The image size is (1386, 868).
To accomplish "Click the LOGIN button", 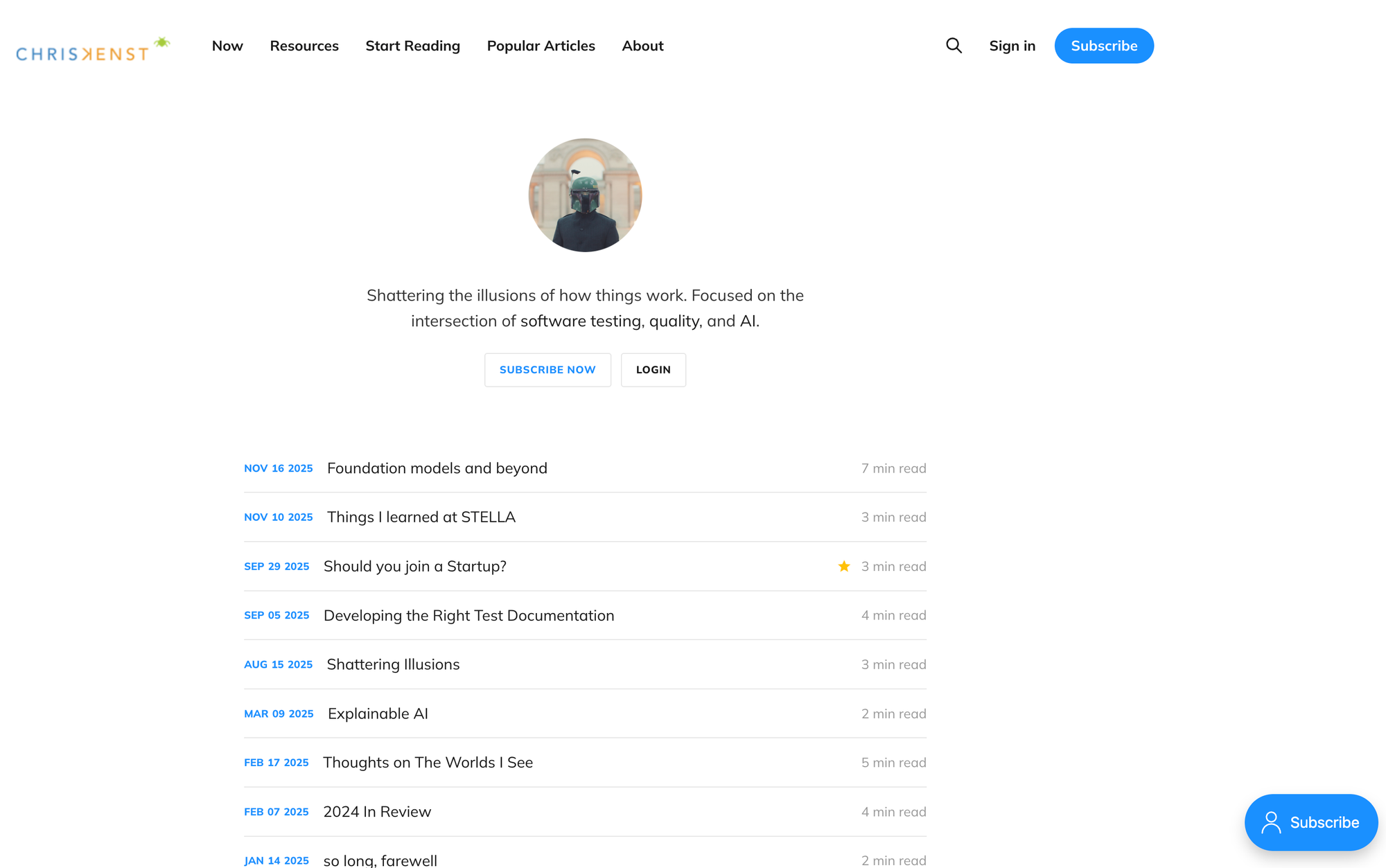I will [653, 370].
